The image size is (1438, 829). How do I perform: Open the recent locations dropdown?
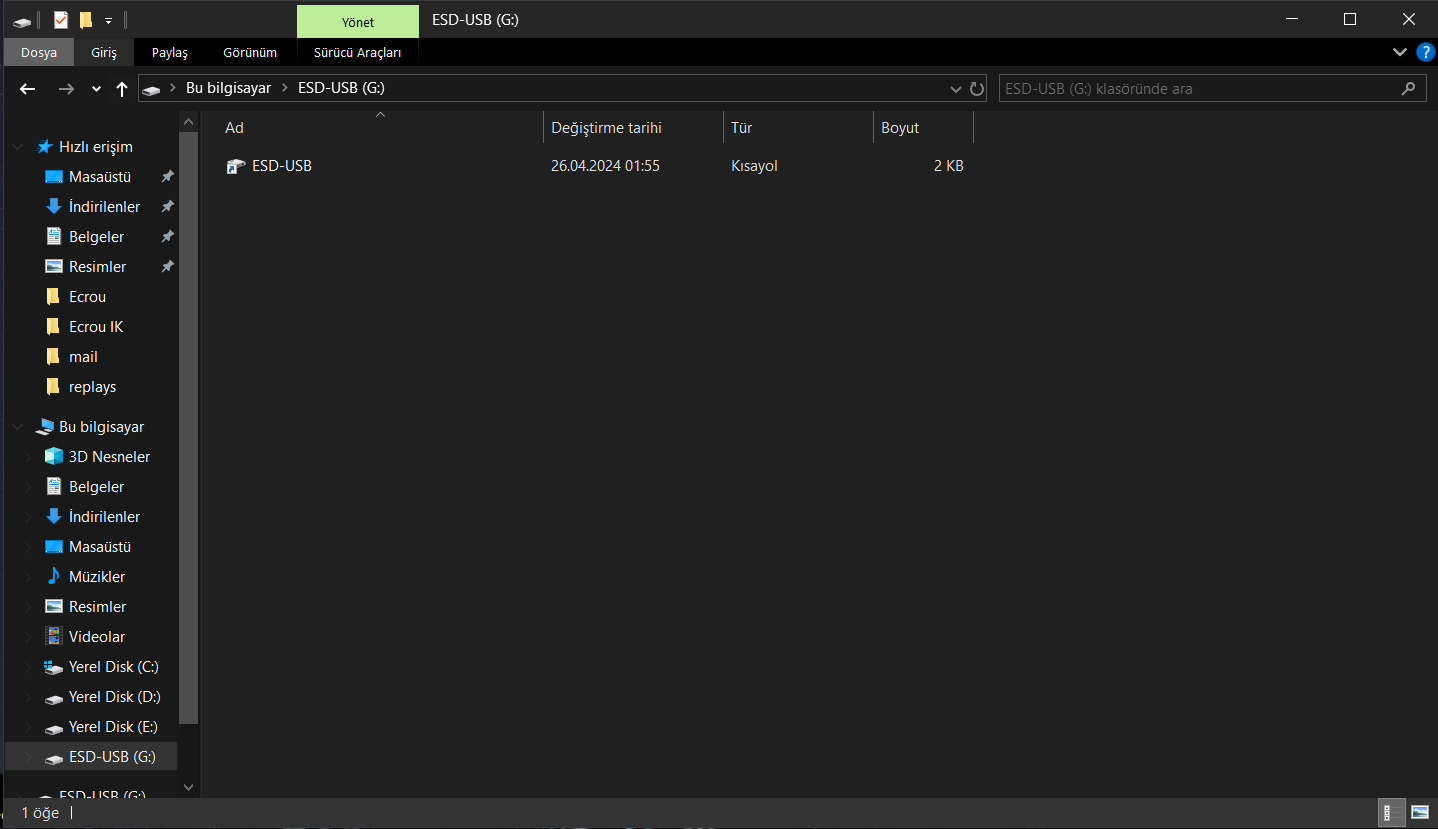[96, 89]
